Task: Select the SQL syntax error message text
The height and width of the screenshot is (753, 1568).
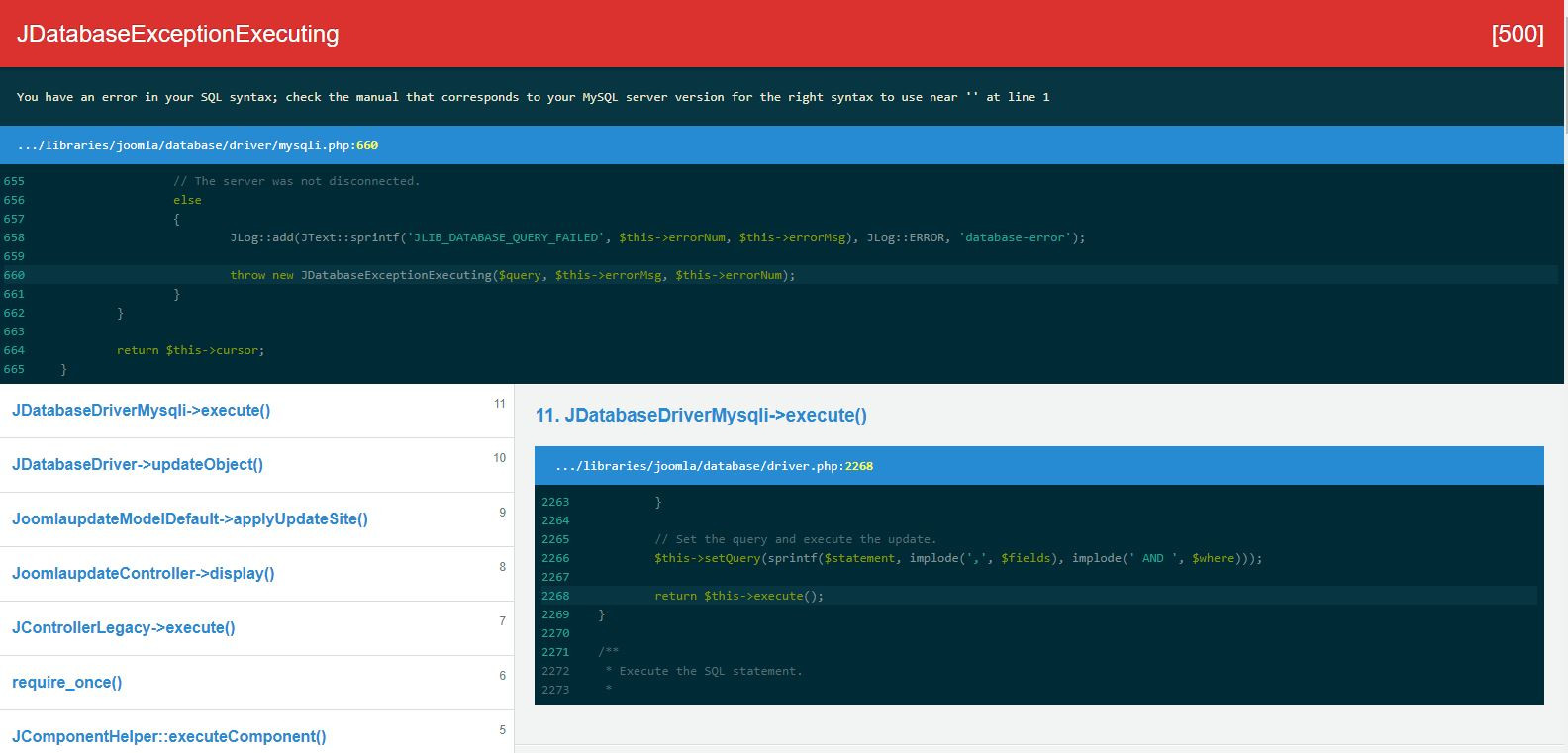Action: click(534, 97)
